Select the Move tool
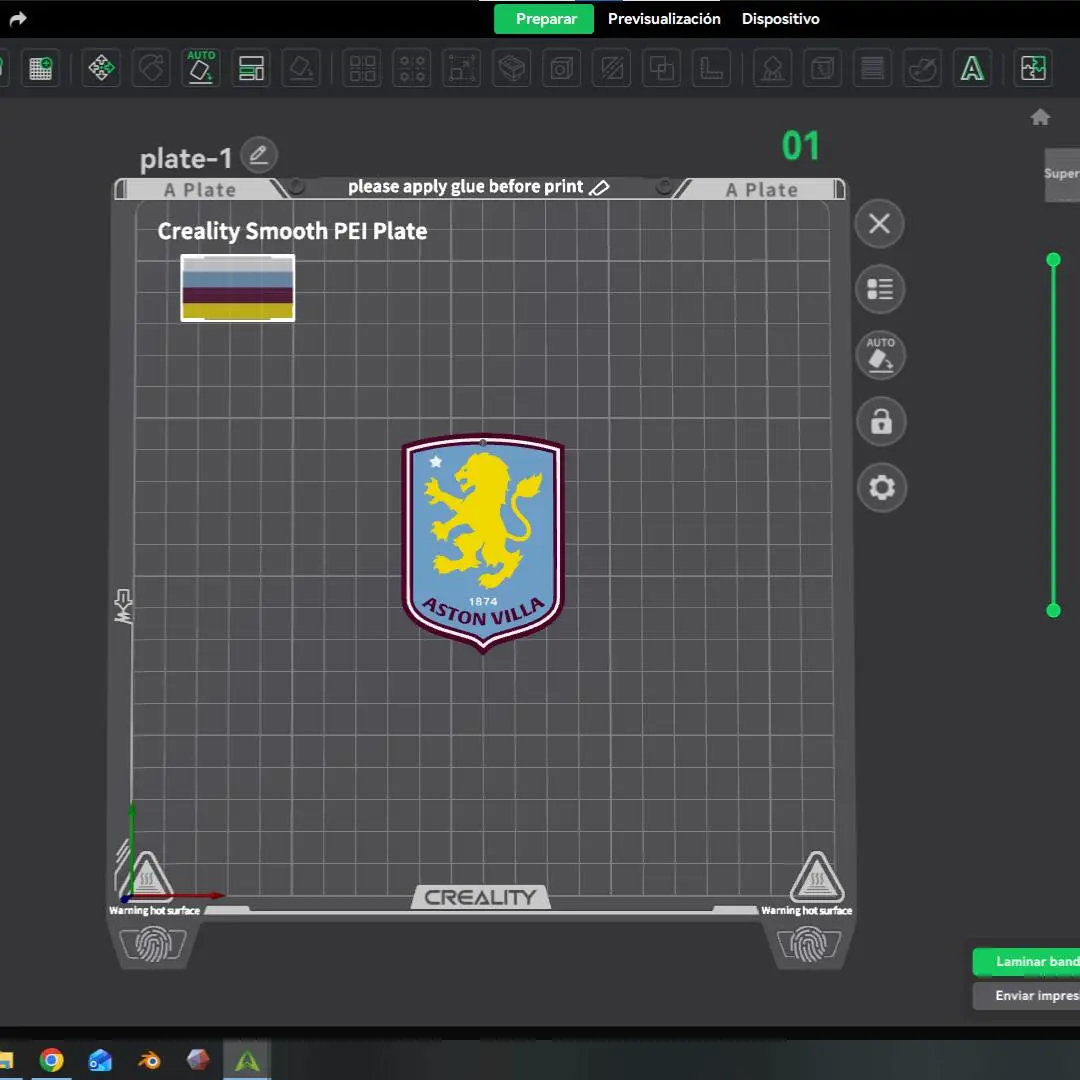This screenshot has width=1080, height=1080. [x=101, y=68]
